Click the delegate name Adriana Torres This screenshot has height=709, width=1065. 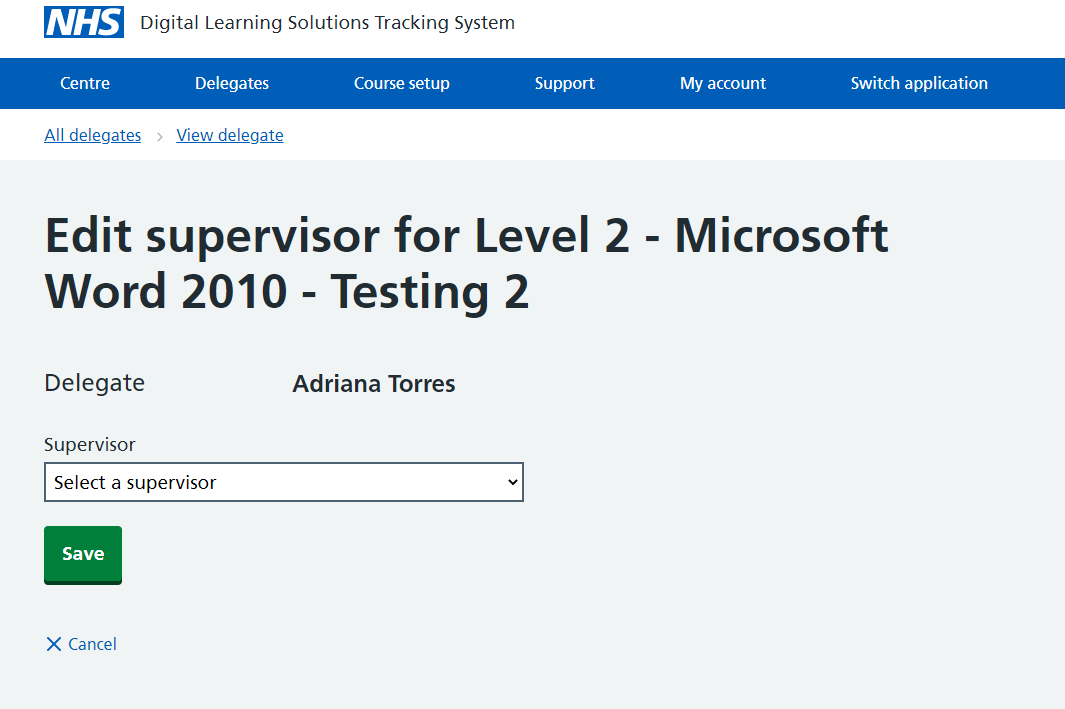(x=374, y=384)
